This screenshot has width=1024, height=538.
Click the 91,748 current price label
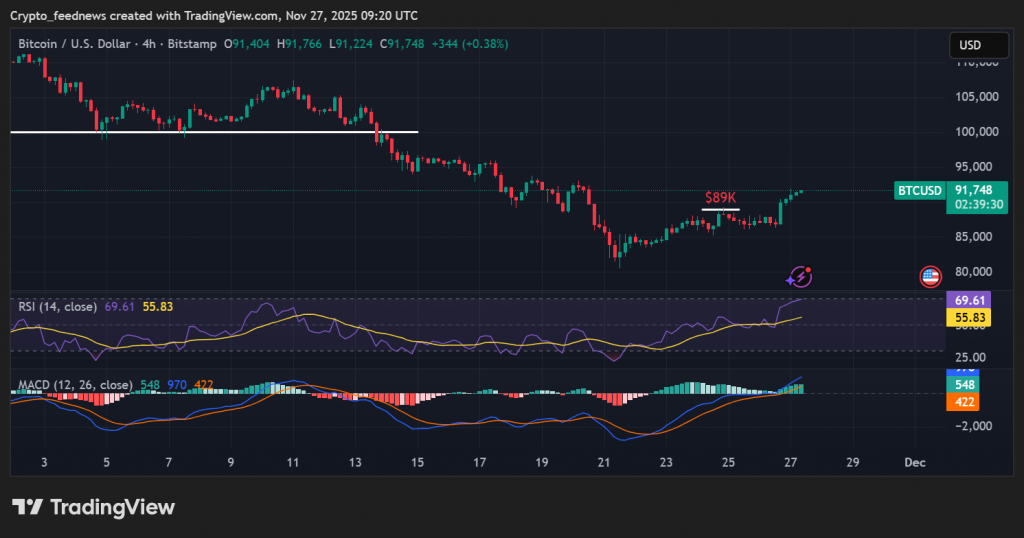click(974, 190)
